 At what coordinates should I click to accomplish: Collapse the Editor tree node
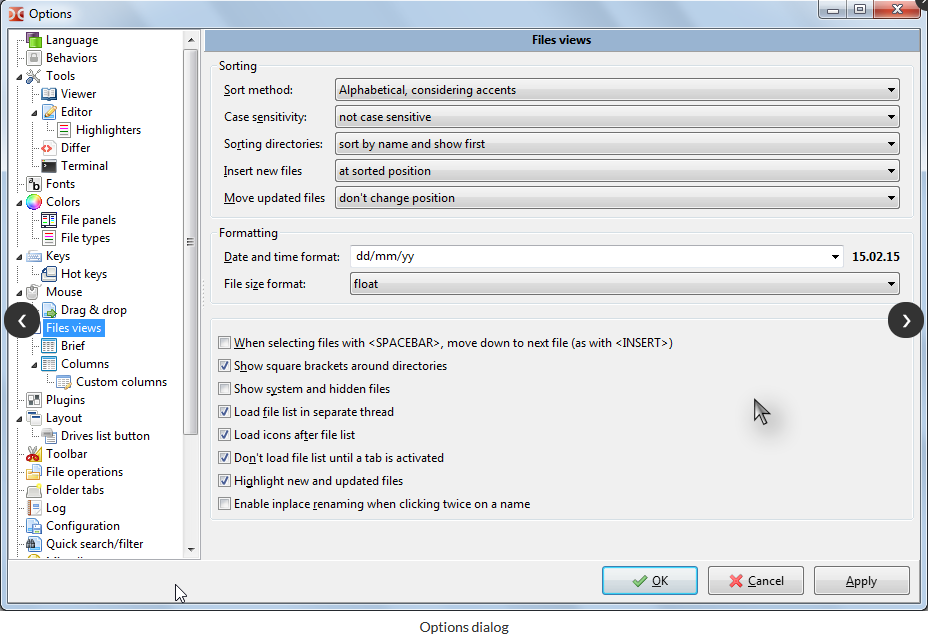tap(34, 113)
